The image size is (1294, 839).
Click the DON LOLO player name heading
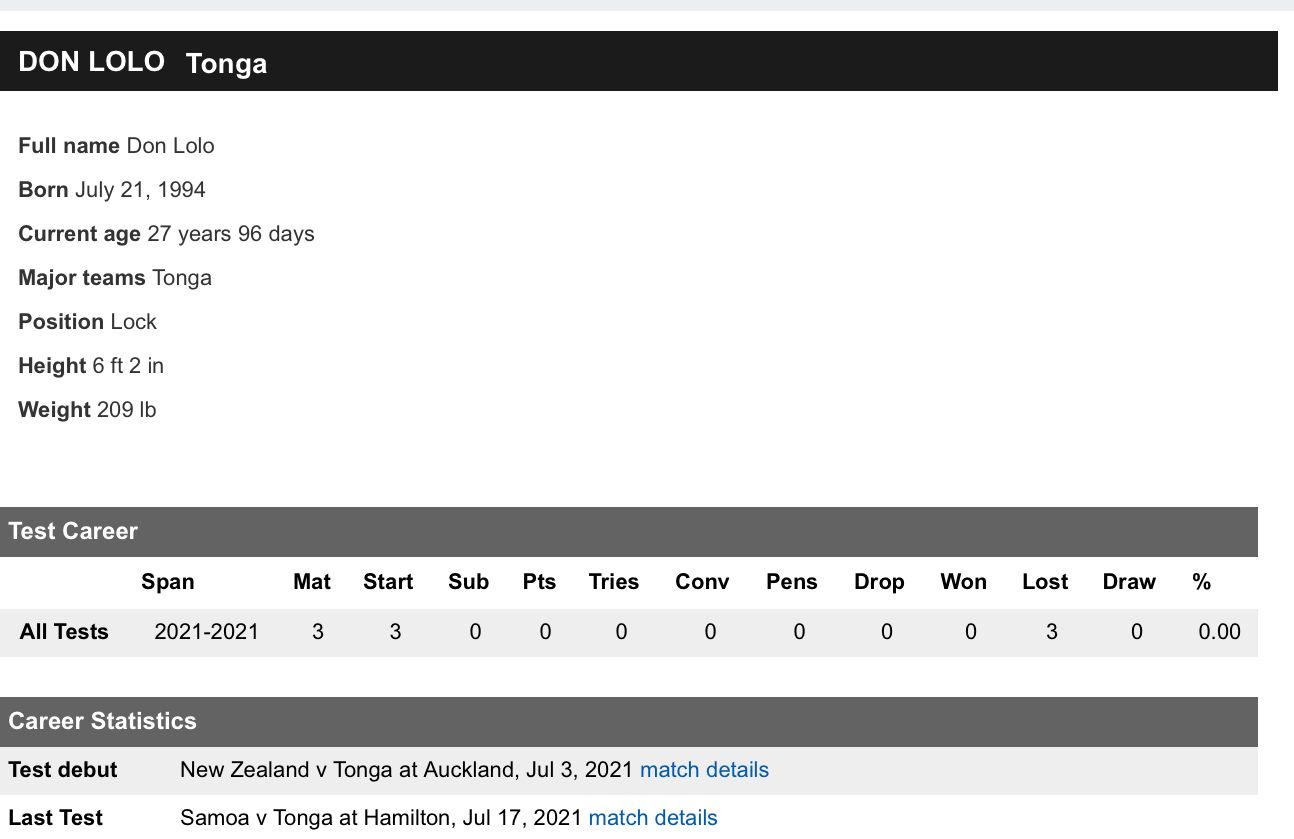pyautogui.click(x=92, y=62)
